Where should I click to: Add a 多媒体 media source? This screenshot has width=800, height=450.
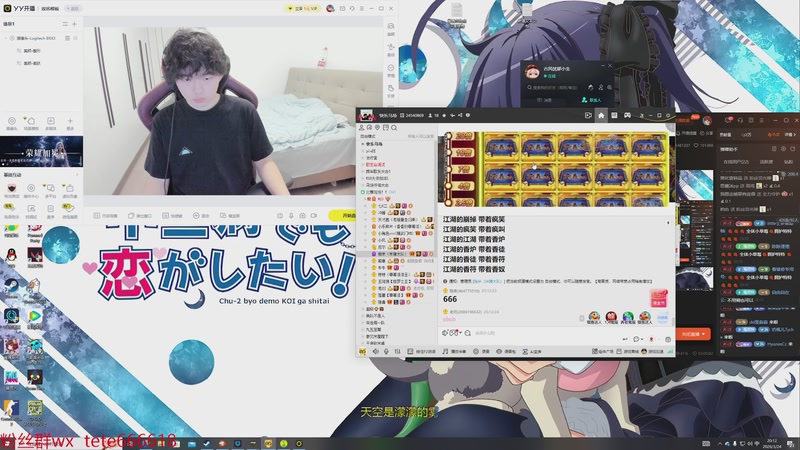pyautogui.click(x=51, y=123)
